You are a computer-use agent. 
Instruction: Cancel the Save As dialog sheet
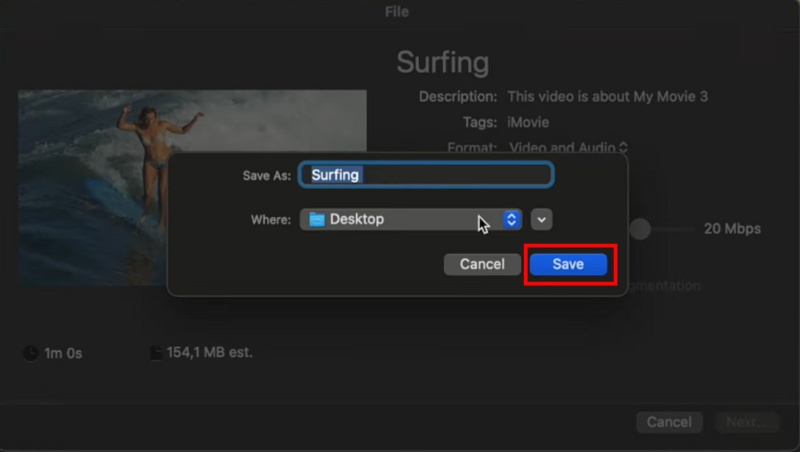pos(482,264)
